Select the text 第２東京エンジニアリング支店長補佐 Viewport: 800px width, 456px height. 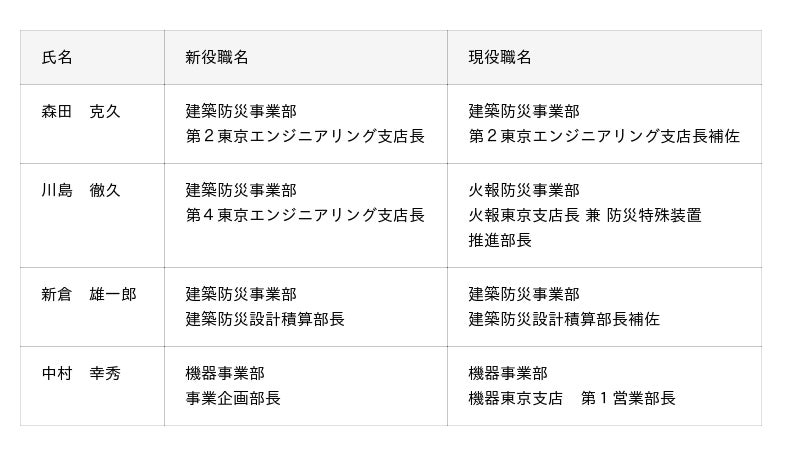click(x=604, y=137)
